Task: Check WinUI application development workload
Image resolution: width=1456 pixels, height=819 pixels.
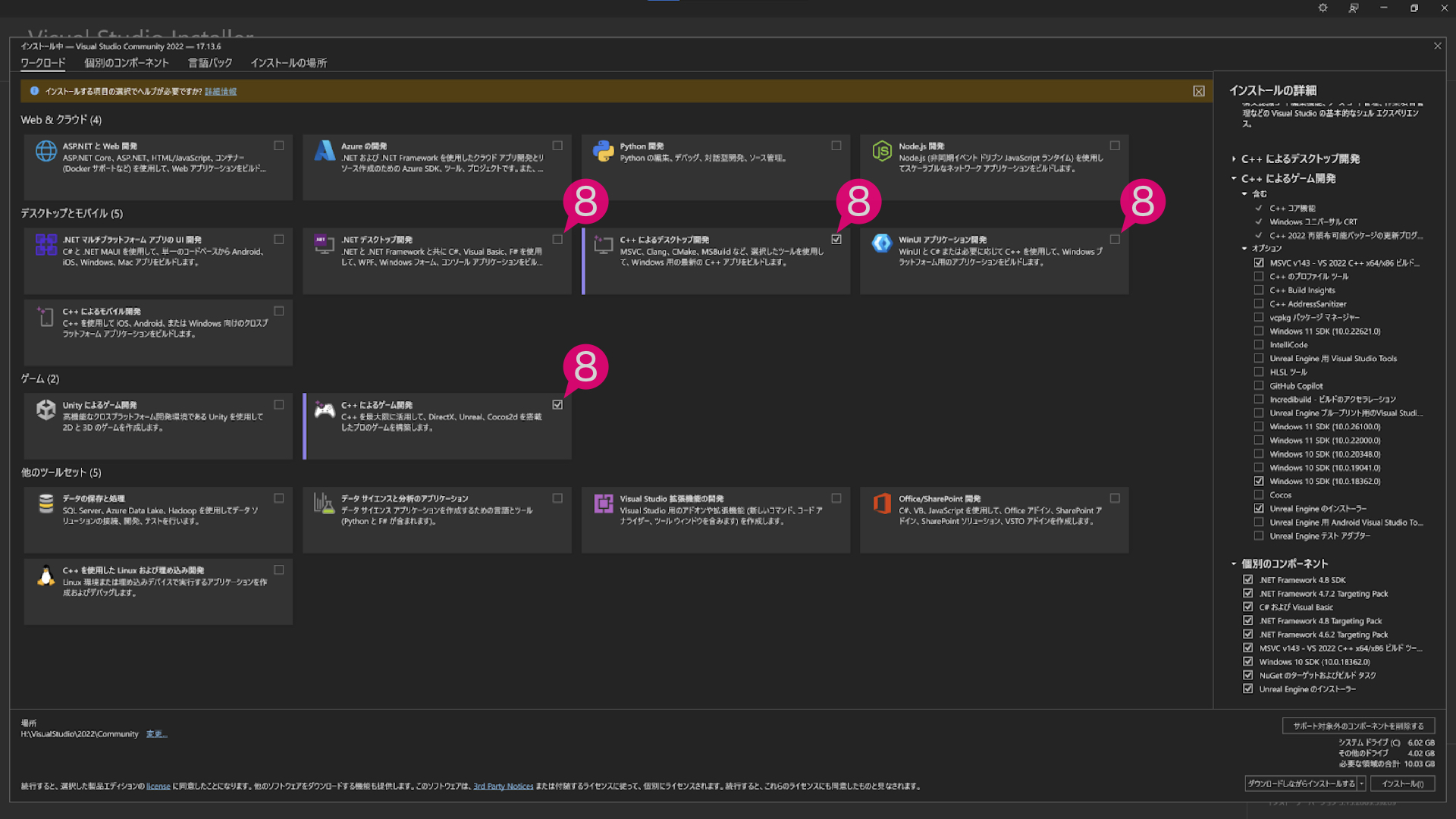Action: [x=1115, y=239]
